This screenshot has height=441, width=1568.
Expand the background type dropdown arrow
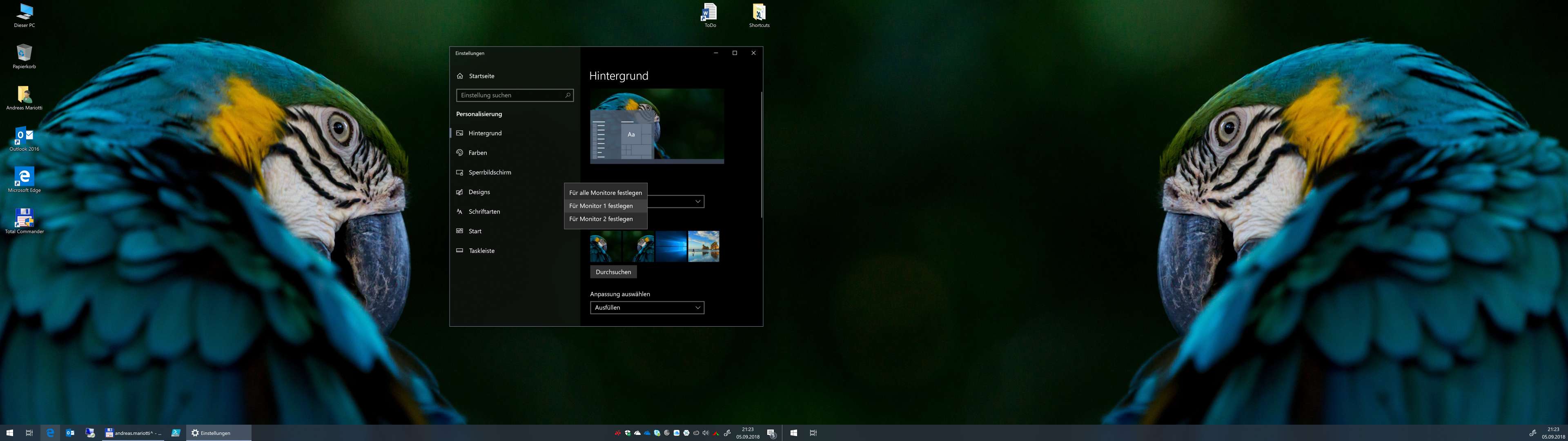click(x=697, y=202)
